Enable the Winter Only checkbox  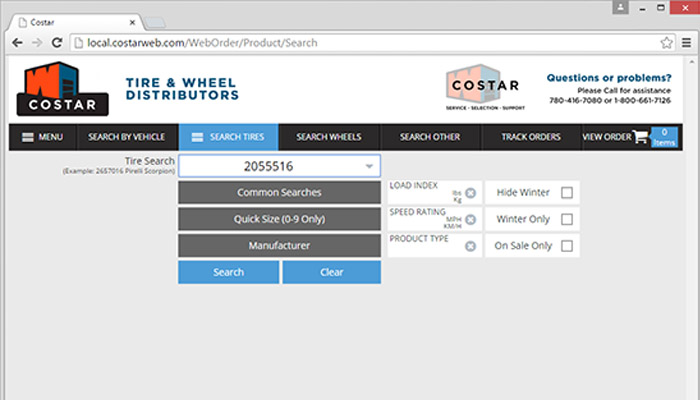(x=567, y=220)
